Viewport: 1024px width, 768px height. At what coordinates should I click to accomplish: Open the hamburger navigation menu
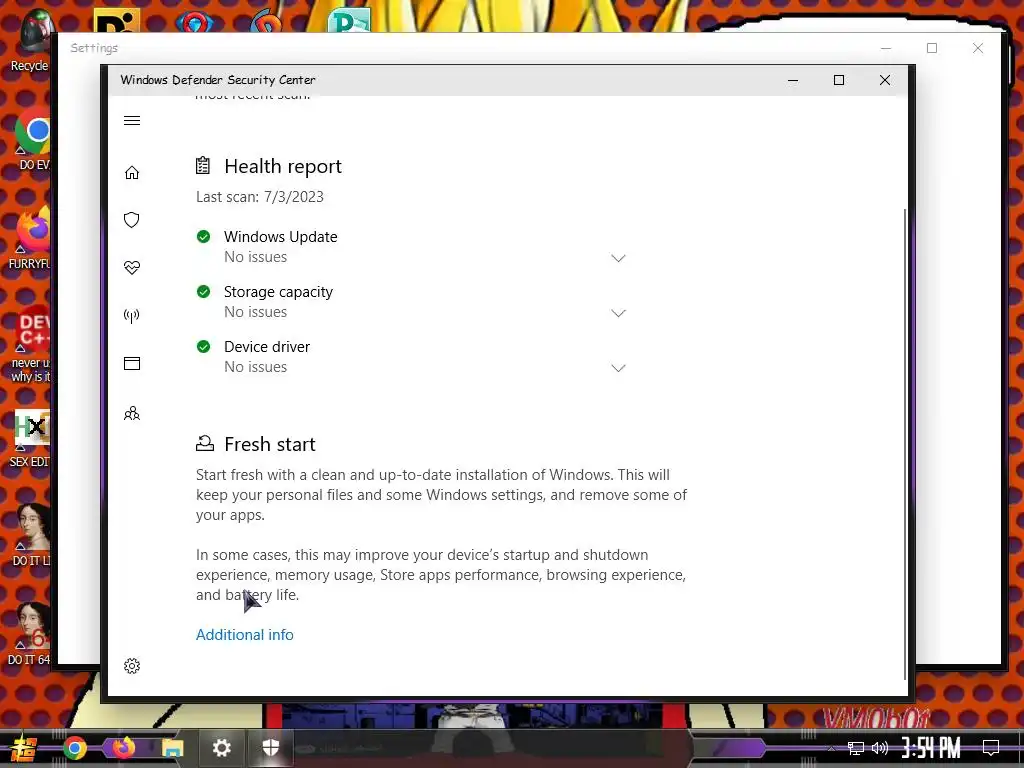coord(132,120)
